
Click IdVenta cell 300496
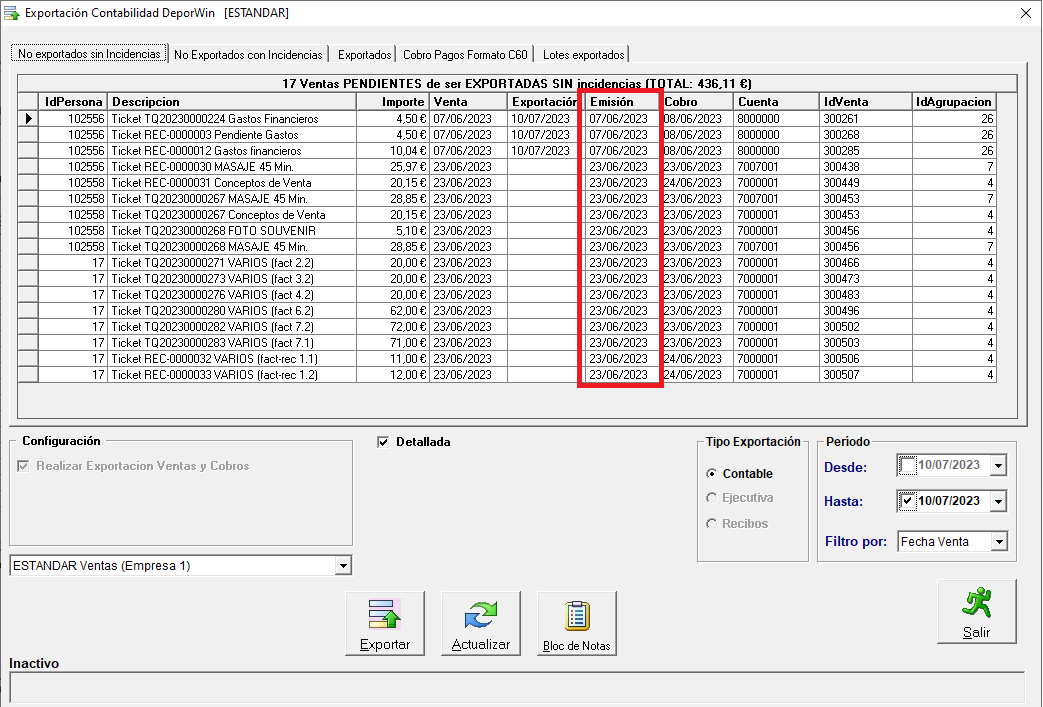tap(865, 310)
